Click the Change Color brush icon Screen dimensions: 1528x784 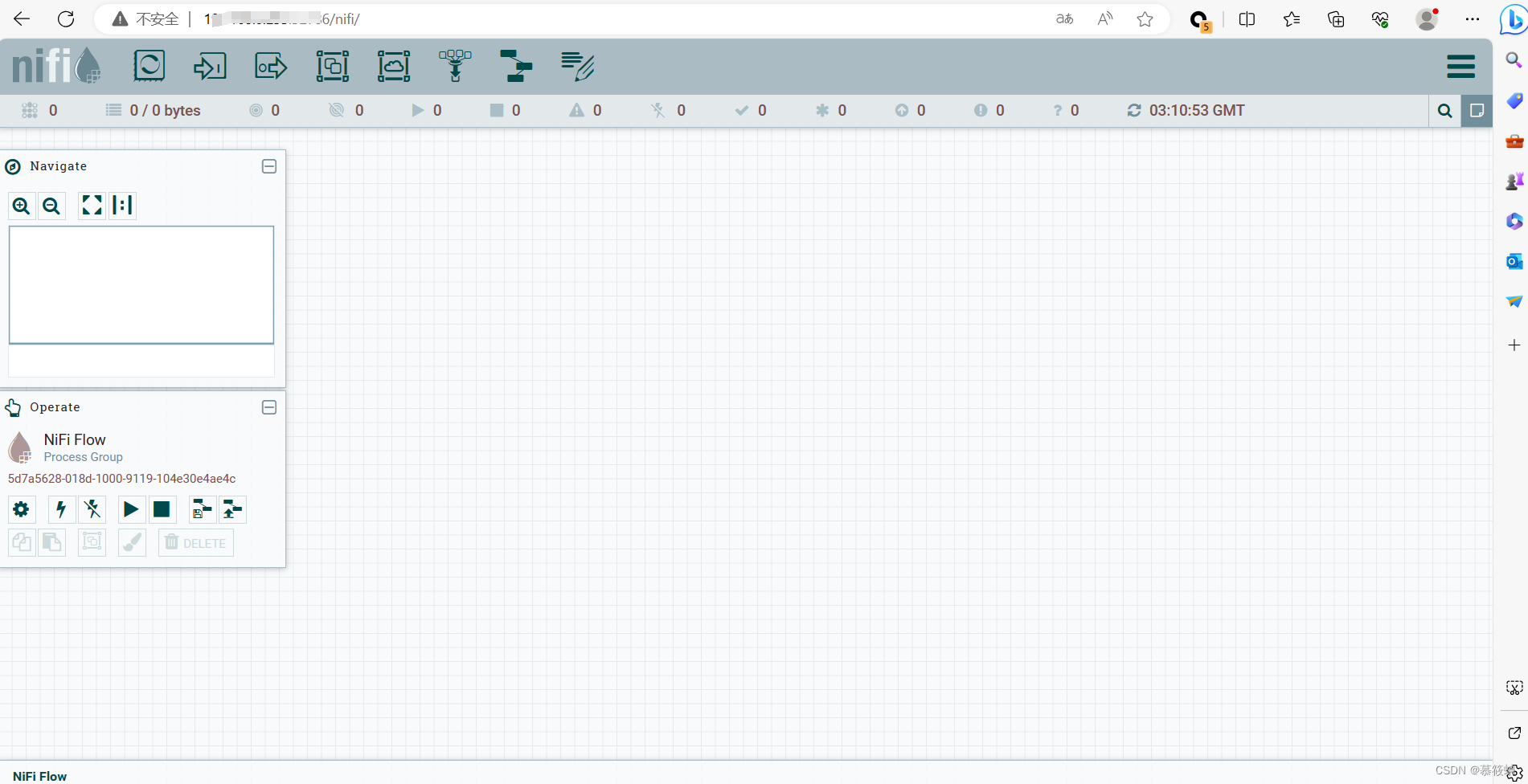click(x=132, y=543)
